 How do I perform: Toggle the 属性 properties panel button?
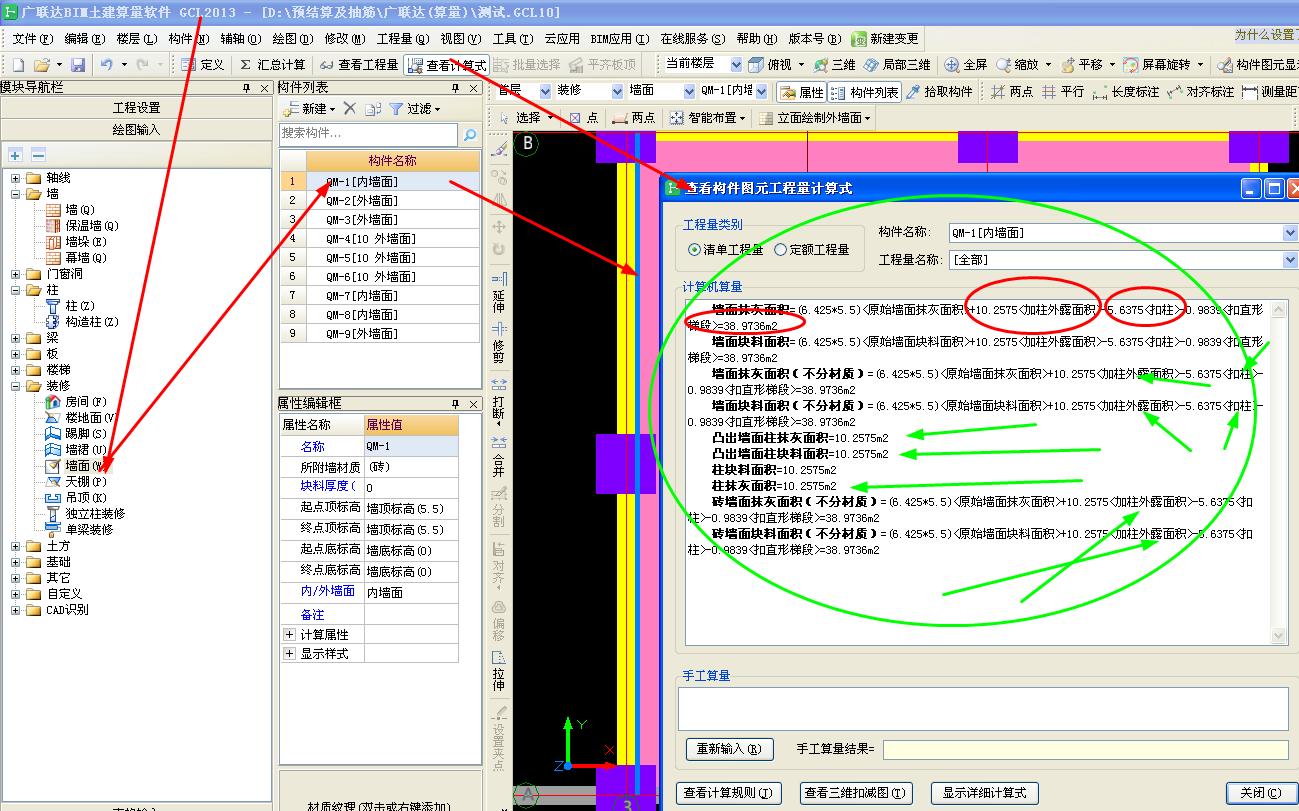pyautogui.click(x=802, y=92)
